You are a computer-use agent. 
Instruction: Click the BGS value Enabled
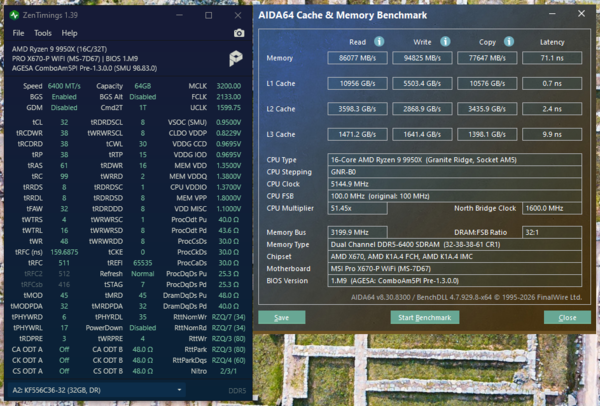click(64, 97)
